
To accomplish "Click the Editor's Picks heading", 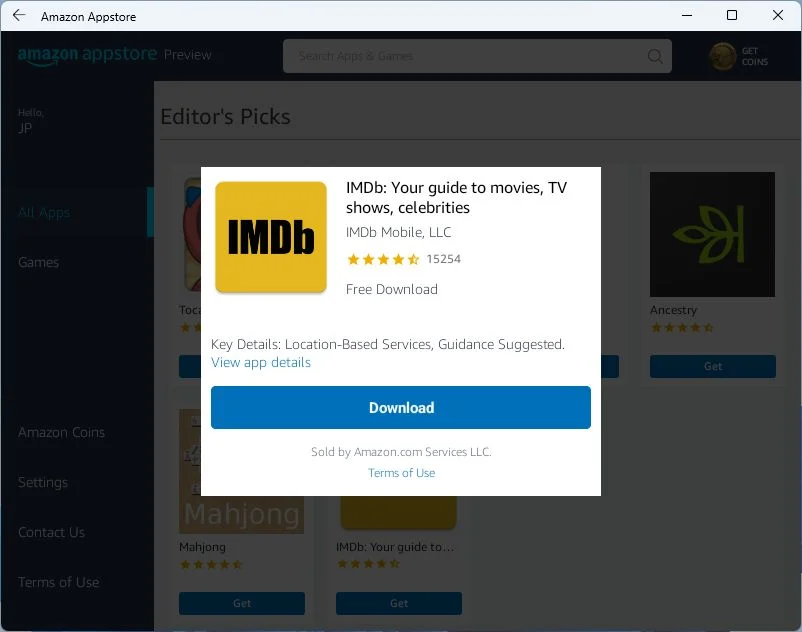I will click(x=226, y=117).
